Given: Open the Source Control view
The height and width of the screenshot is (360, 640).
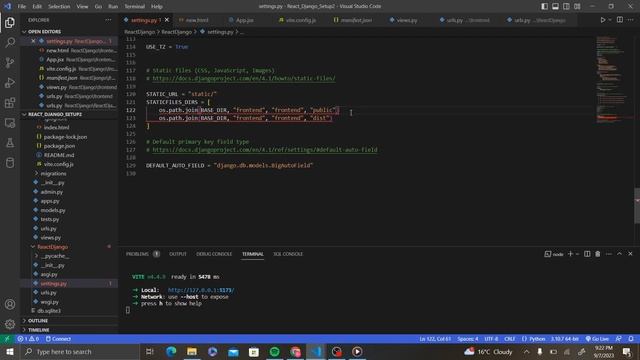Looking at the screenshot, I should pyautogui.click(x=10, y=62).
